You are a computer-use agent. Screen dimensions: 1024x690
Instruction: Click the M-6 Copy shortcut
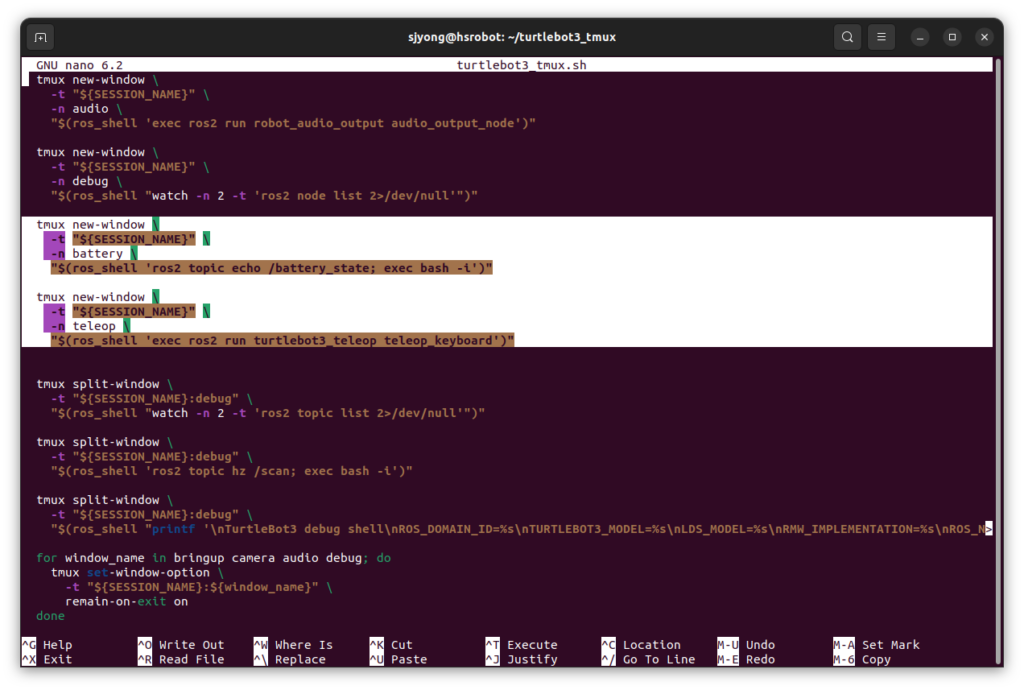[862, 659]
